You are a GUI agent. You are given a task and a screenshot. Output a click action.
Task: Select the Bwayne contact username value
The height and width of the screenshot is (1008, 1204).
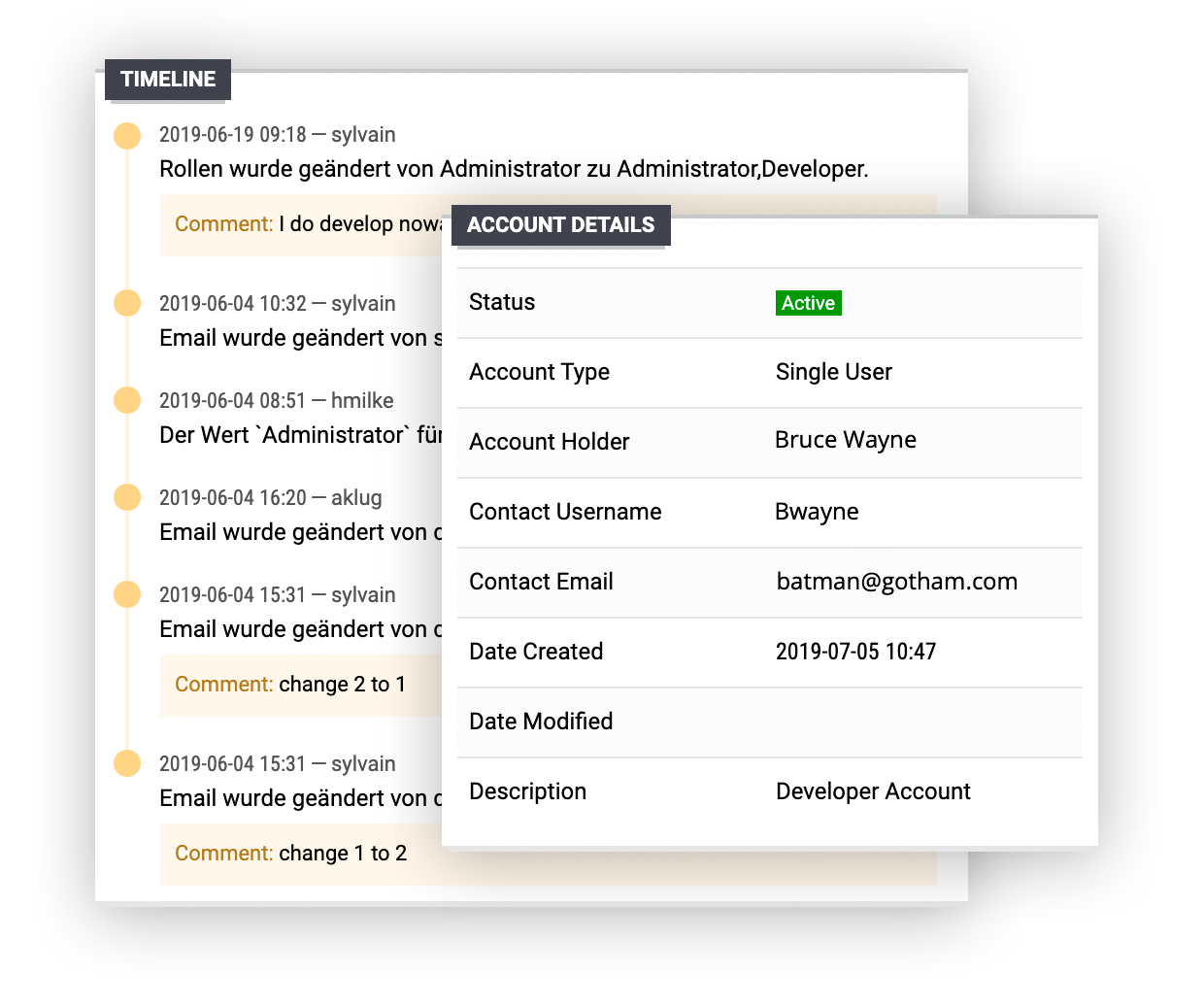click(817, 512)
